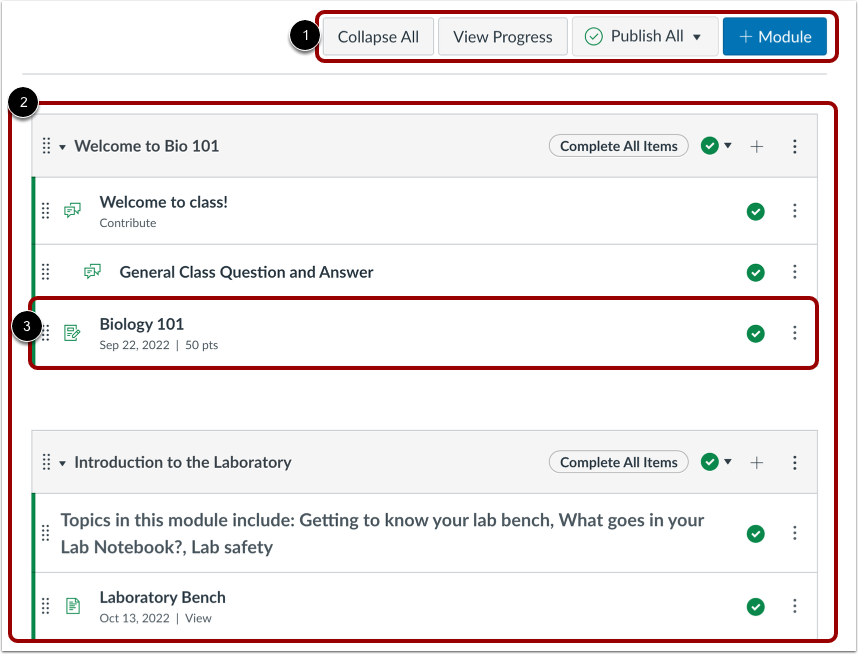The width and height of the screenshot is (858, 654).
Task: Click the drag handle for the Laboratory Bench item
Action: tap(45, 606)
